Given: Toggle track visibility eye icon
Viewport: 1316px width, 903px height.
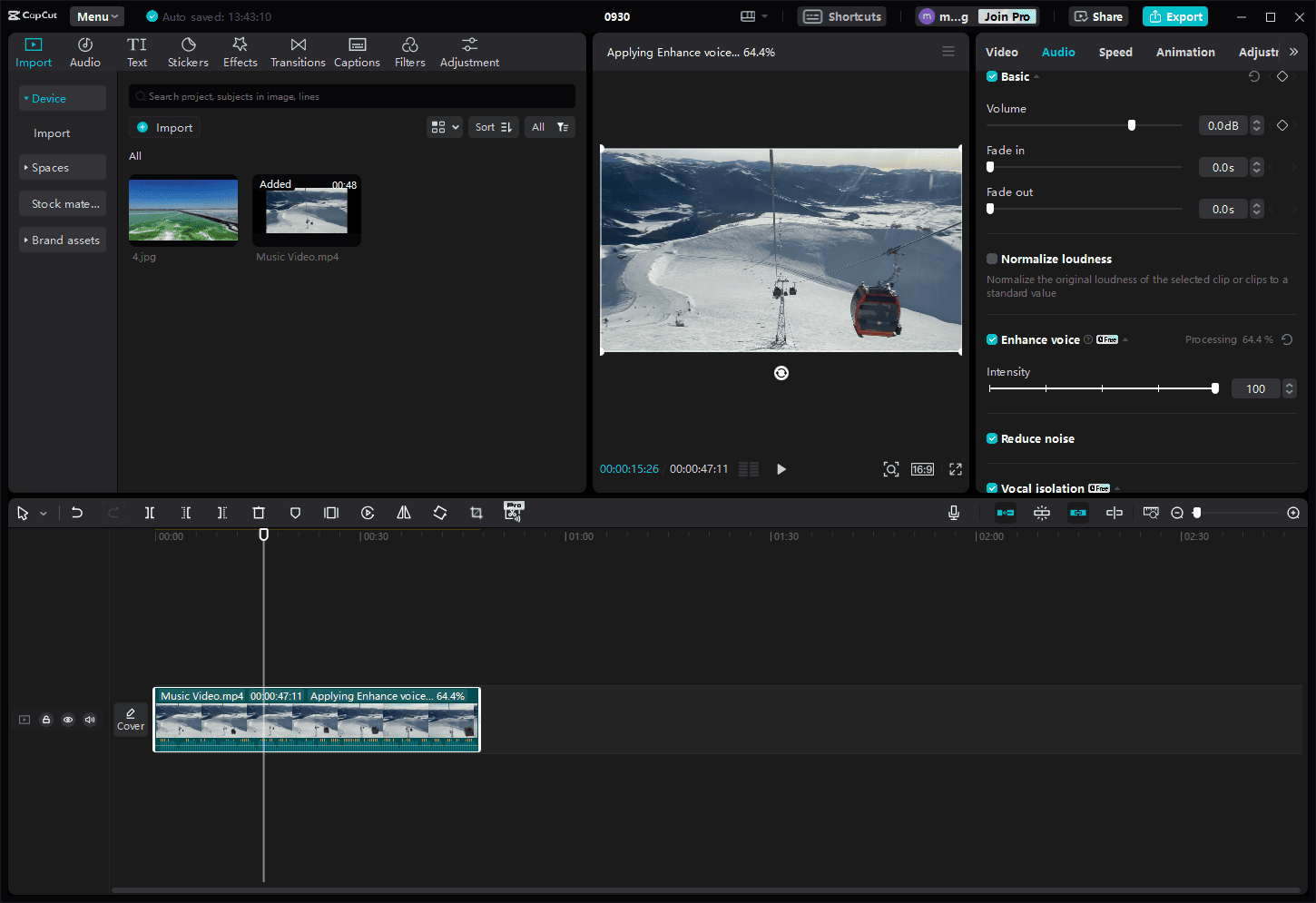Looking at the screenshot, I should tap(68, 720).
